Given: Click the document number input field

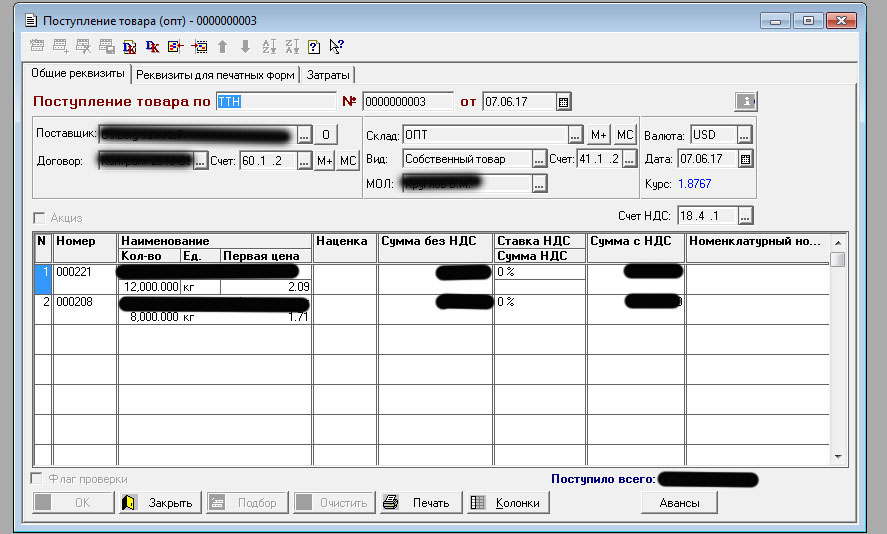Looking at the screenshot, I should [407, 102].
